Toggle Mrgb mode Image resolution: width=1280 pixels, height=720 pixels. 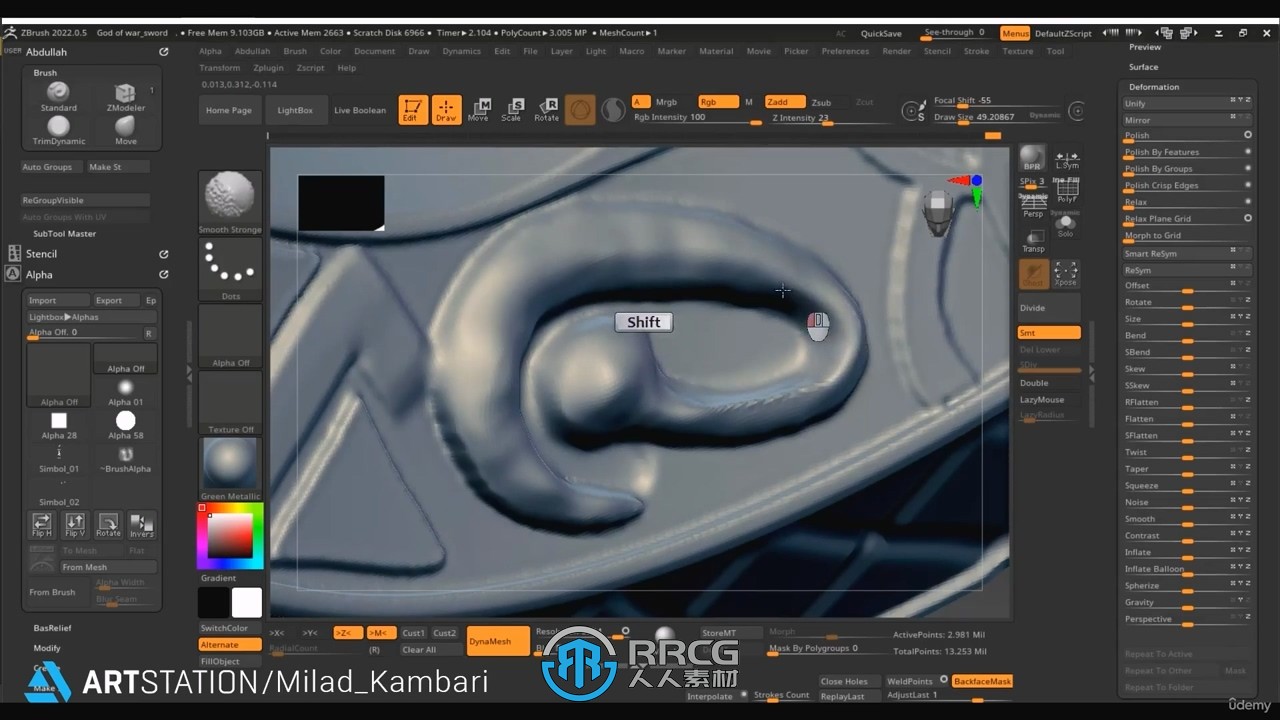[666, 102]
